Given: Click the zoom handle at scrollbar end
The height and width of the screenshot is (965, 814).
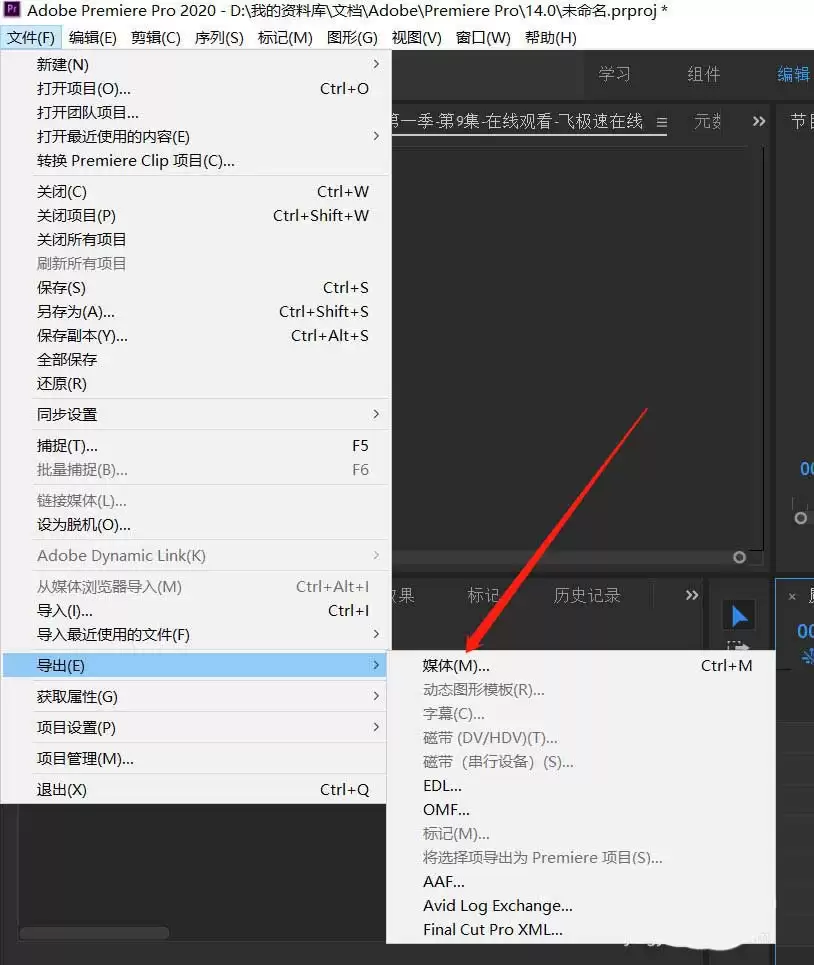Looking at the screenshot, I should pyautogui.click(x=740, y=557).
